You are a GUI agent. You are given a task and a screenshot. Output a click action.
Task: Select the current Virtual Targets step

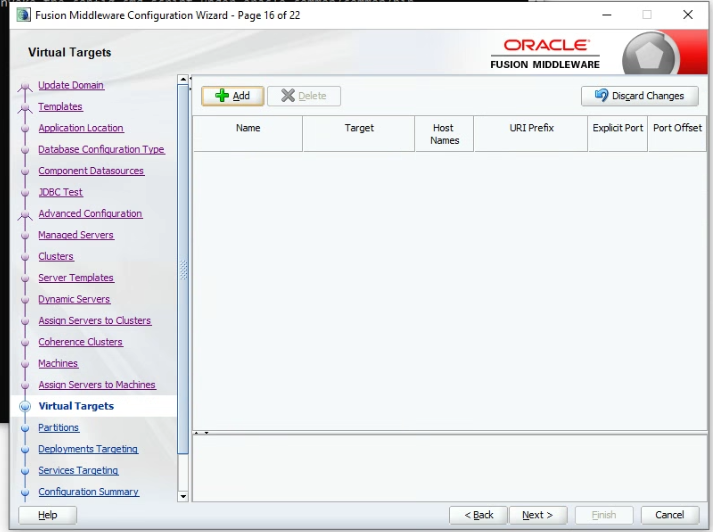(76, 406)
